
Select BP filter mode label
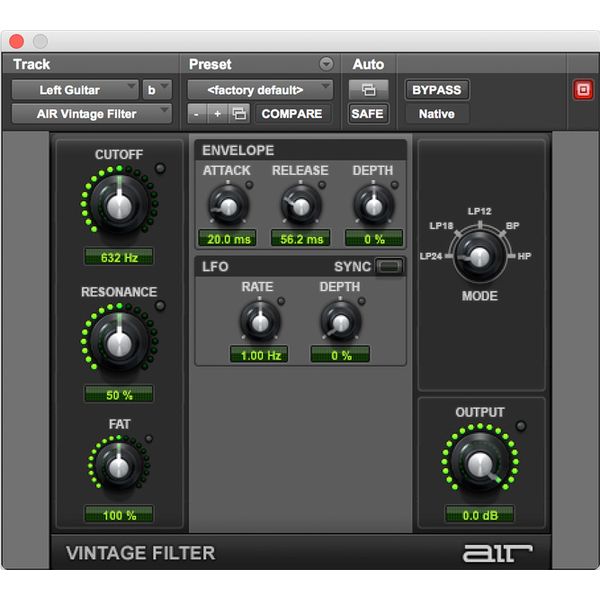[512, 226]
